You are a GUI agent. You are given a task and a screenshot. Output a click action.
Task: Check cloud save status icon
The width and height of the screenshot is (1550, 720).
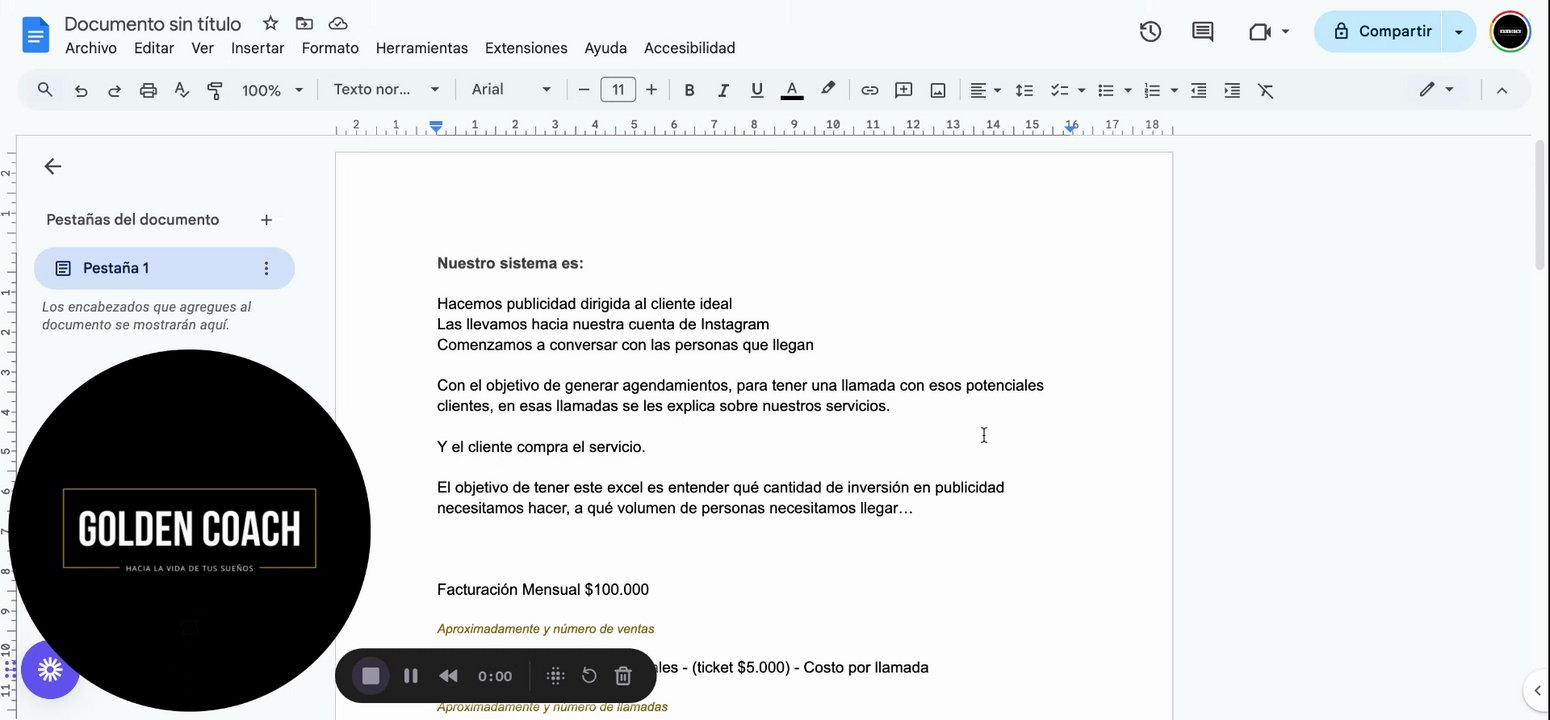pyautogui.click(x=338, y=23)
